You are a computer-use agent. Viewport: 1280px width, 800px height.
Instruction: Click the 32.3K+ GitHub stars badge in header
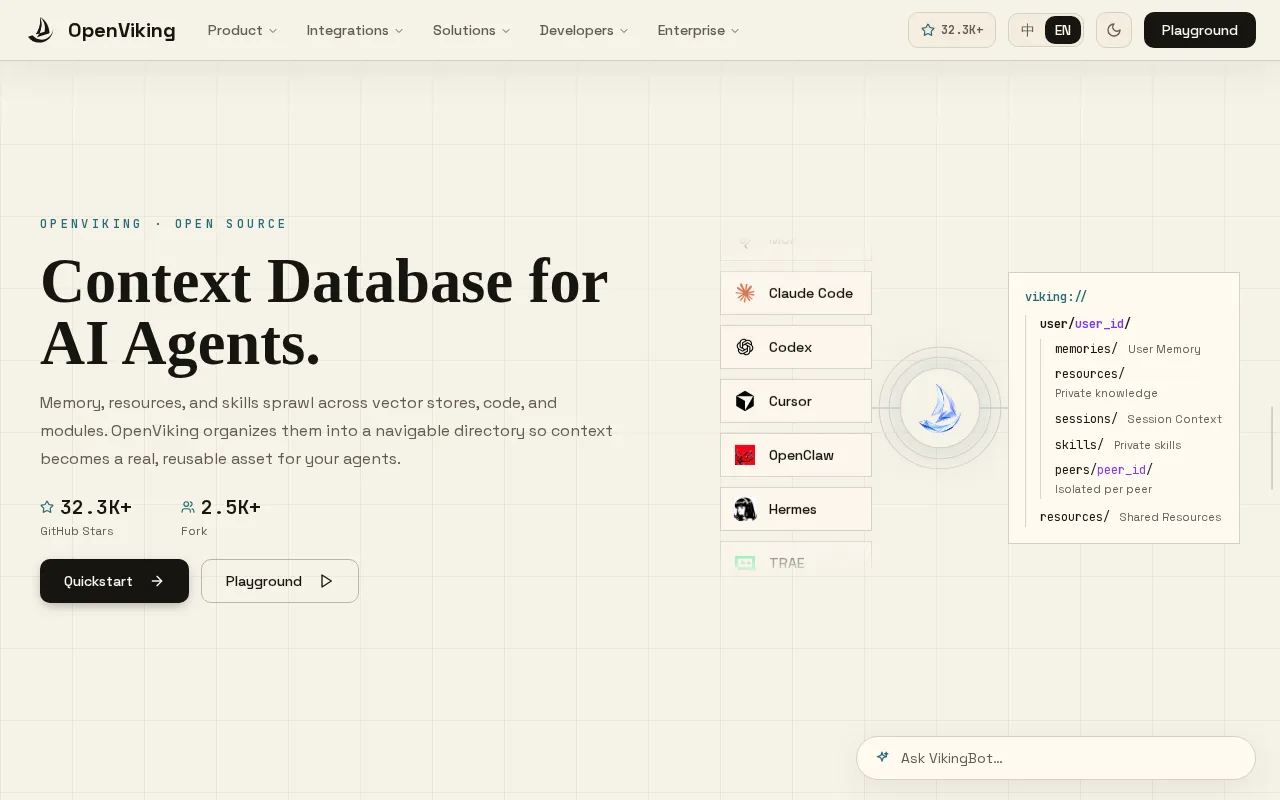click(952, 30)
